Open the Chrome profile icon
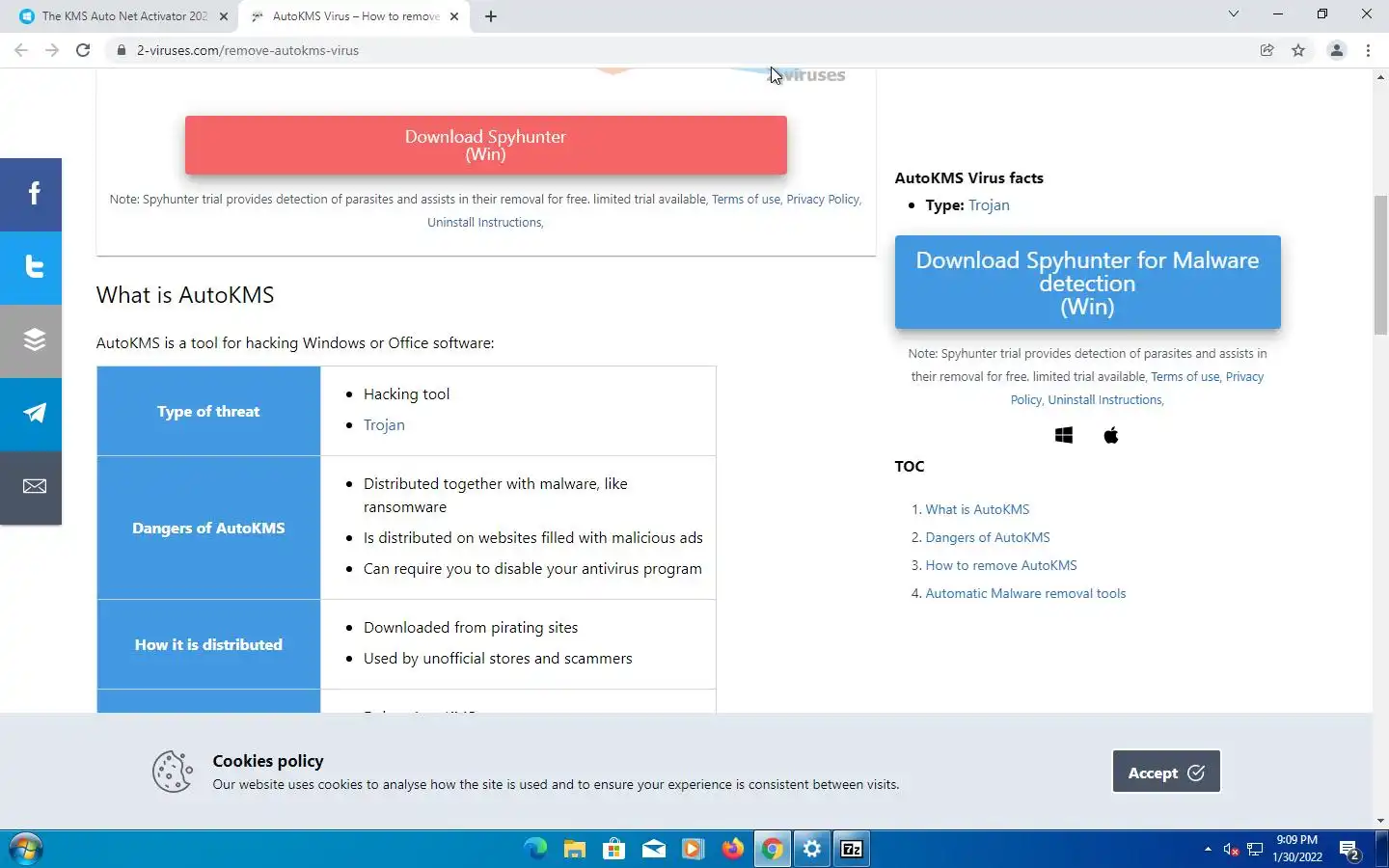 (x=1336, y=50)
